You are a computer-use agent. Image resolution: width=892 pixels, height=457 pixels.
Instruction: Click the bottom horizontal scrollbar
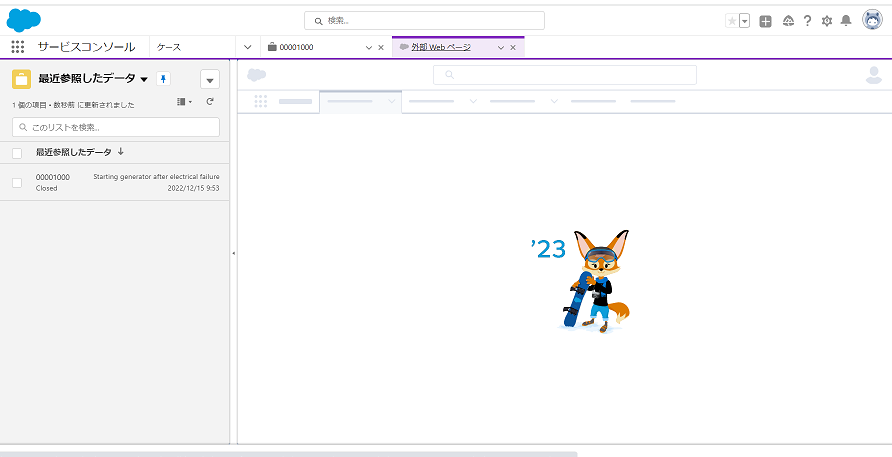[x=288, y=454]
